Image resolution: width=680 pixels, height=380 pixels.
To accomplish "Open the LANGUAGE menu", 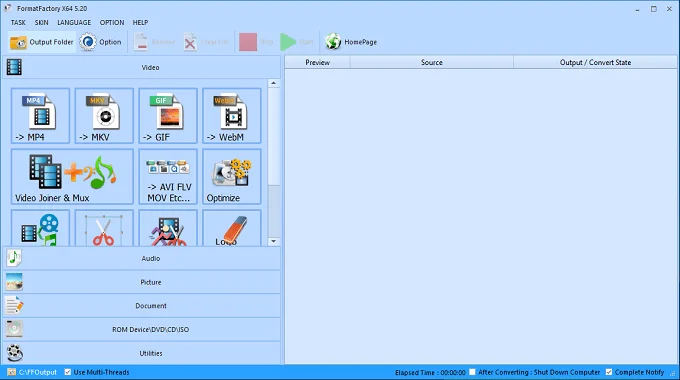I will click(74, 23).
